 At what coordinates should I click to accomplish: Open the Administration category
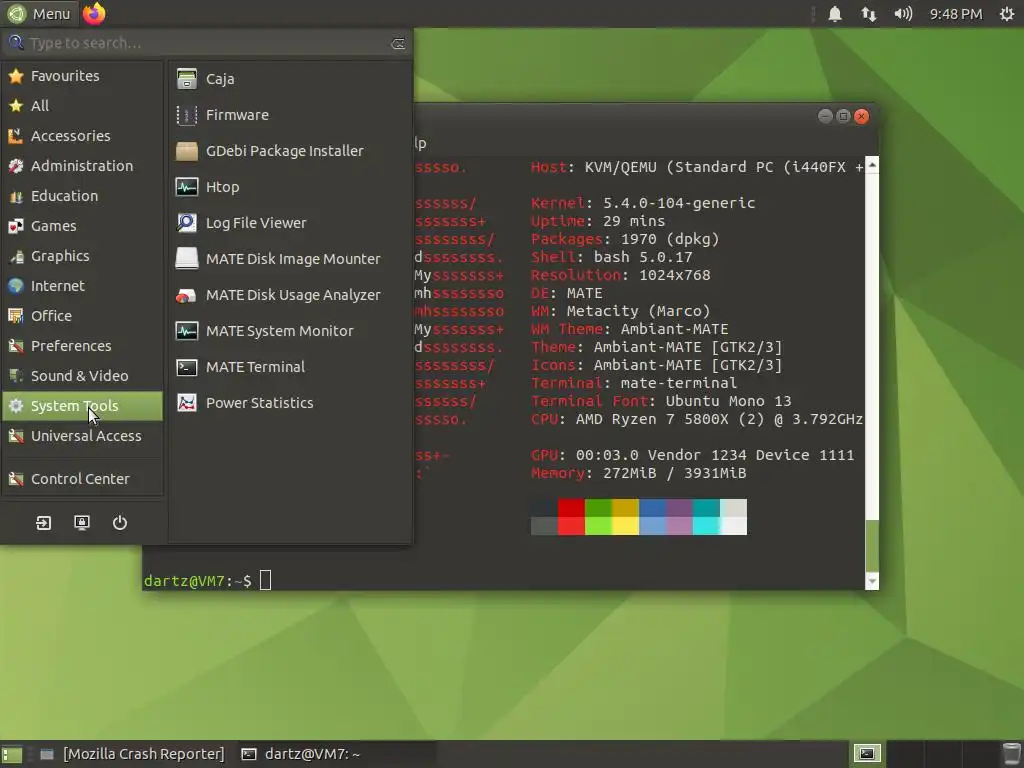coord(82,166)
